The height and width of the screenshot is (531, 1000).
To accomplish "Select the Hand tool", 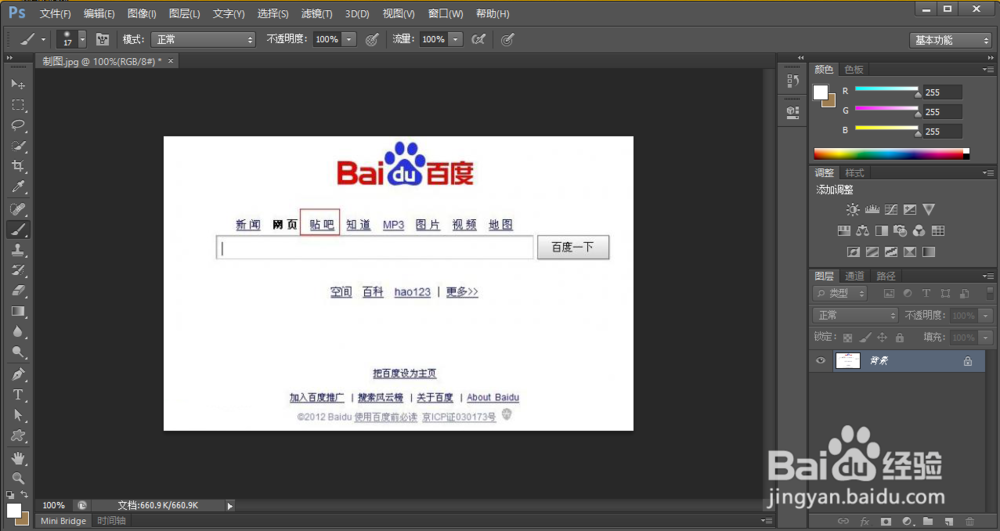I will (x=18, y=458).
